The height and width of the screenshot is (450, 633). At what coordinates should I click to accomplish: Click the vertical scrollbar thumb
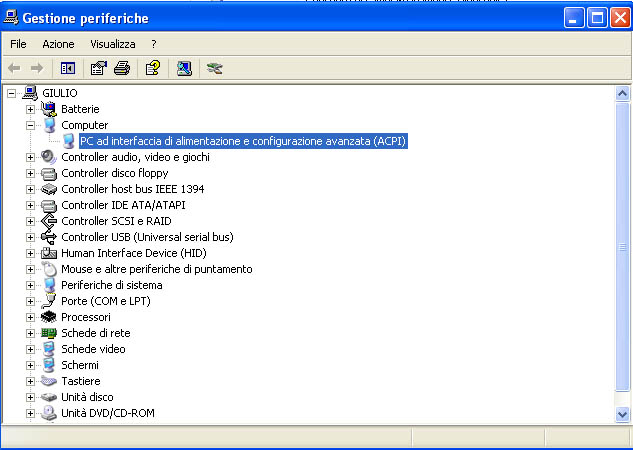(x=623, y=247)
